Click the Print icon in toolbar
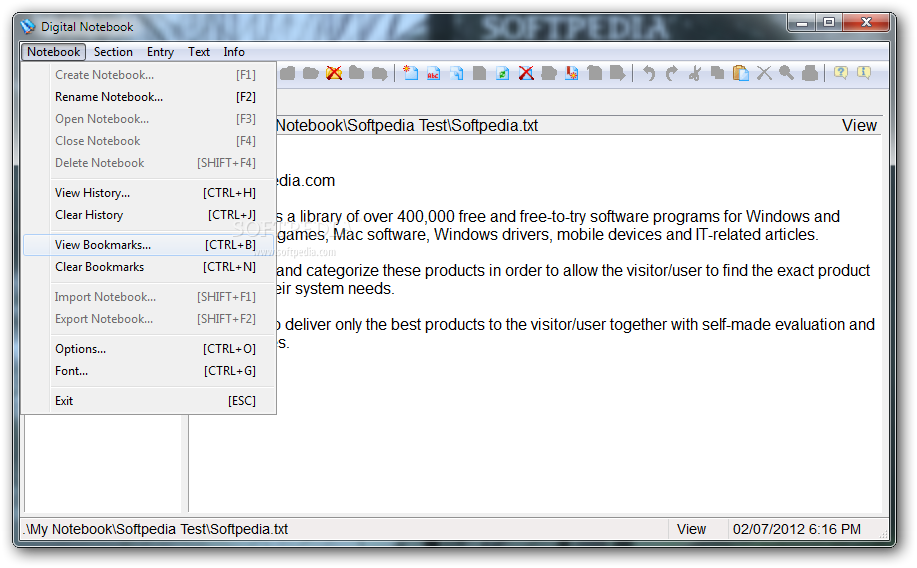Image resolution: width=917 pixels, height=568 pixels. [810, 73]
